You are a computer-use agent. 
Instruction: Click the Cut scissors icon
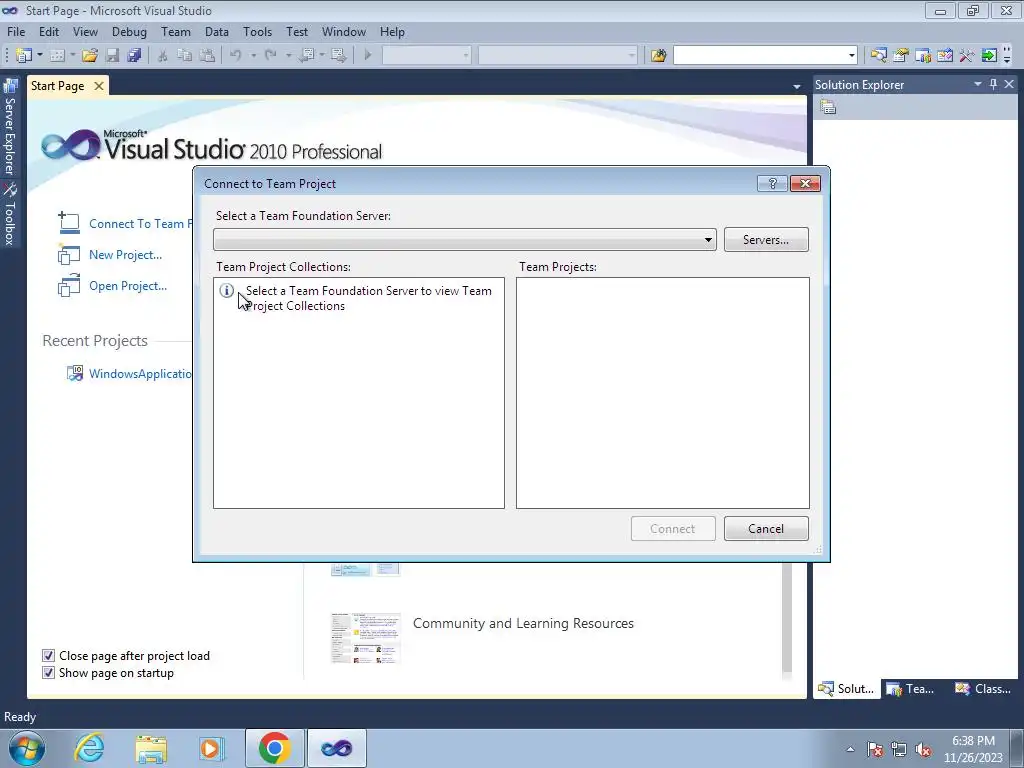pyautogui.click(x=163, y=56)
